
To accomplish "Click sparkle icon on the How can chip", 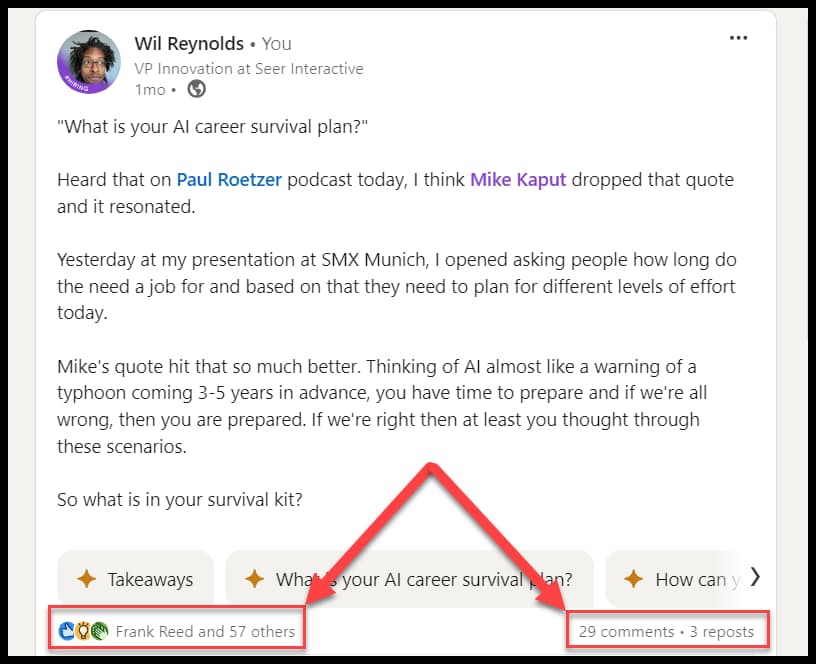I will click(x=633, y=579).
